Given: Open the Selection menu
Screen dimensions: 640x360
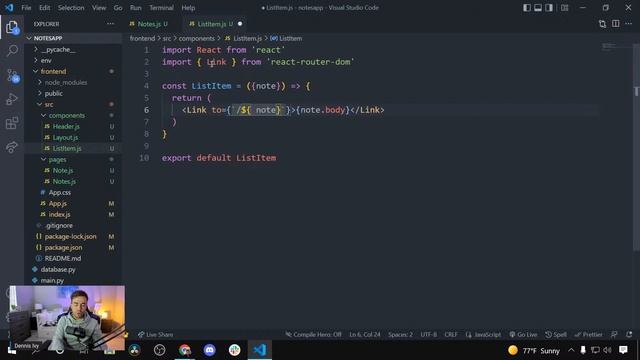Looking at the screenshot, I should [71, 8].
